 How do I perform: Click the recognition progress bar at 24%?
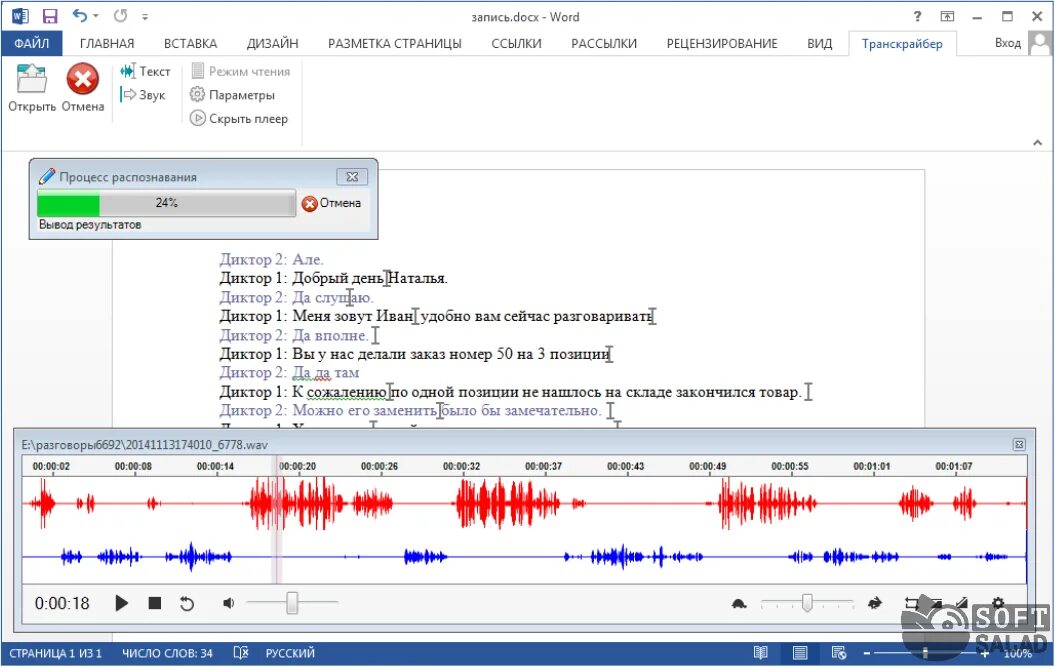point(166,203)
